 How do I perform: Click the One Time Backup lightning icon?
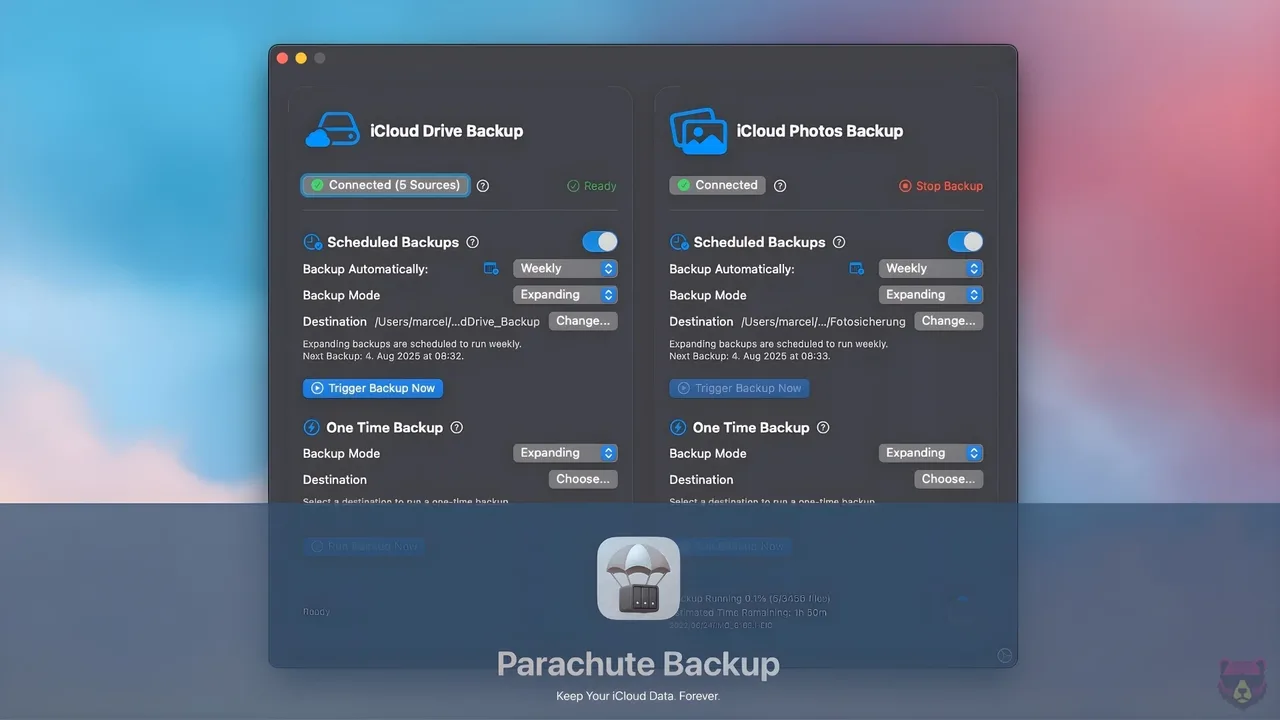312,427
